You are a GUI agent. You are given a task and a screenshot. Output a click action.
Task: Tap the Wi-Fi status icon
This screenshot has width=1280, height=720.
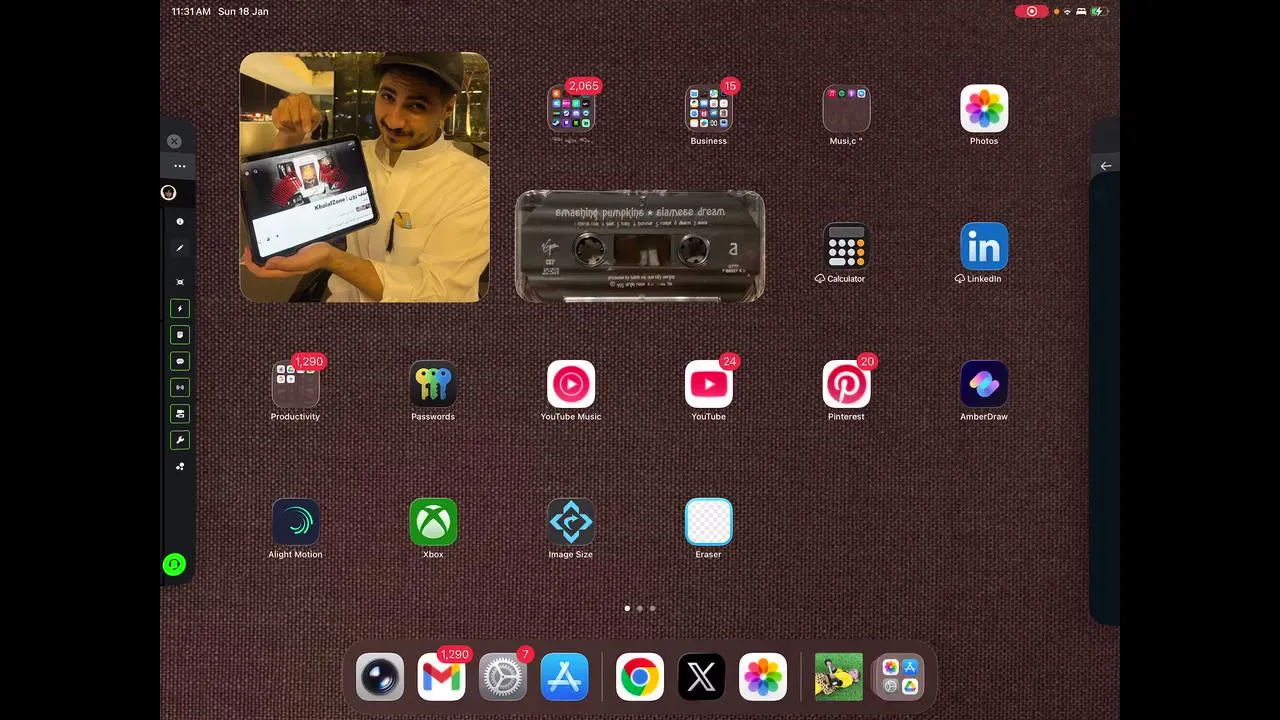point(1067,11)
